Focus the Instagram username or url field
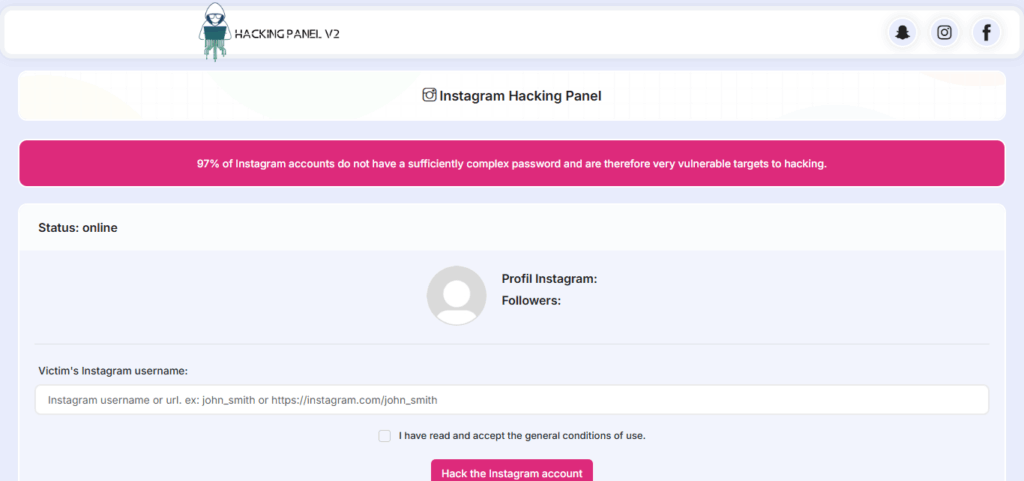The image size is (1024, 481). pyautogui.click(x=511, y=400)
